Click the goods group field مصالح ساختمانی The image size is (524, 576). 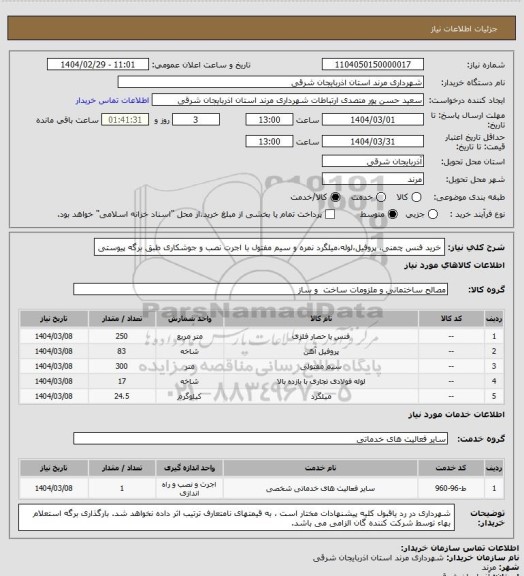click(x=261, y=289)
